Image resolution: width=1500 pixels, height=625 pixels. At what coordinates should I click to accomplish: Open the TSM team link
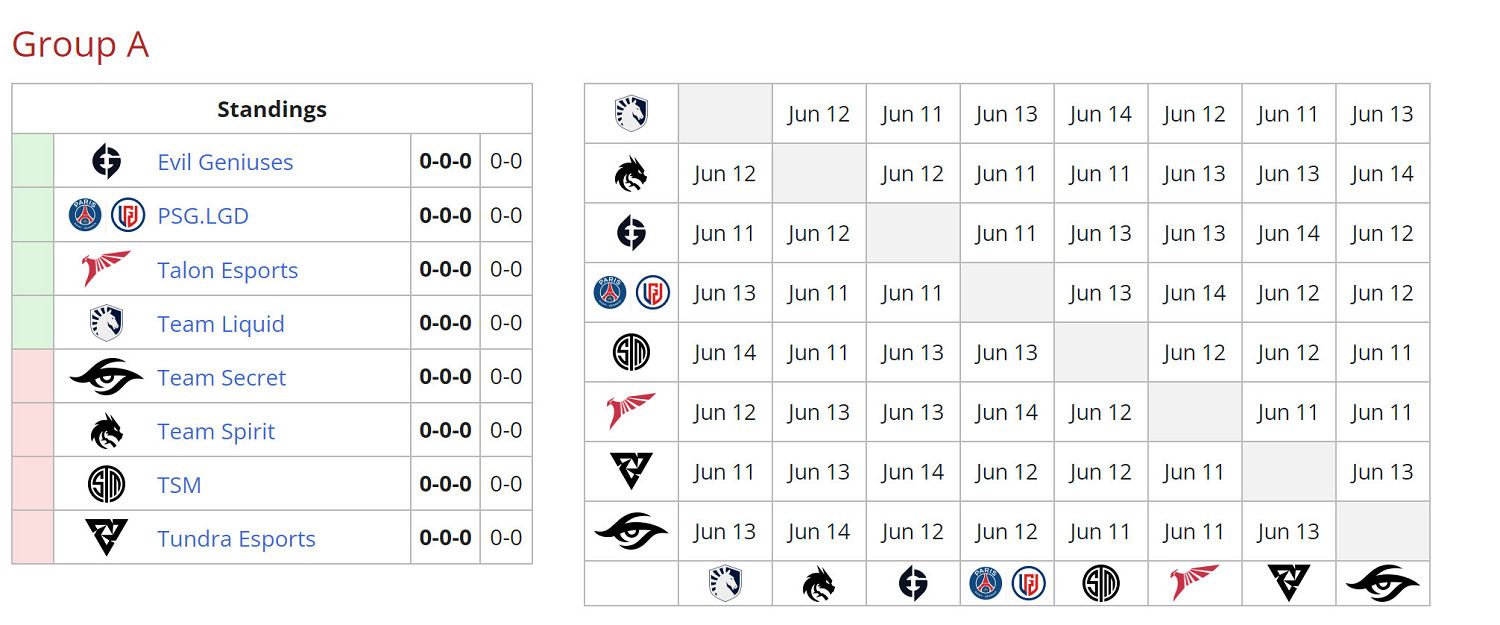179,486
